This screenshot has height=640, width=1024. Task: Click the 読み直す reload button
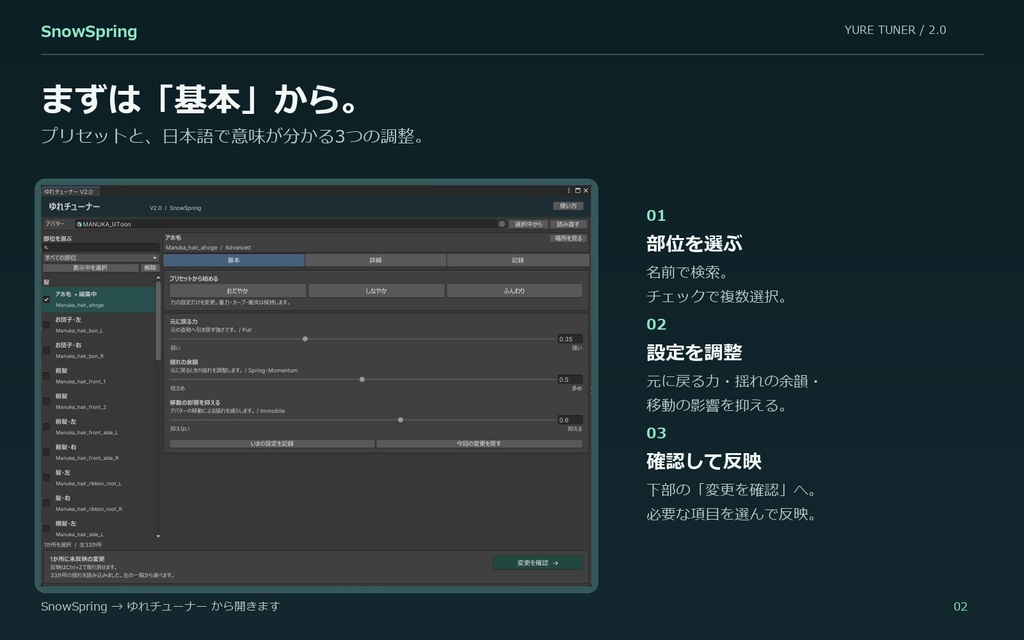568,224
